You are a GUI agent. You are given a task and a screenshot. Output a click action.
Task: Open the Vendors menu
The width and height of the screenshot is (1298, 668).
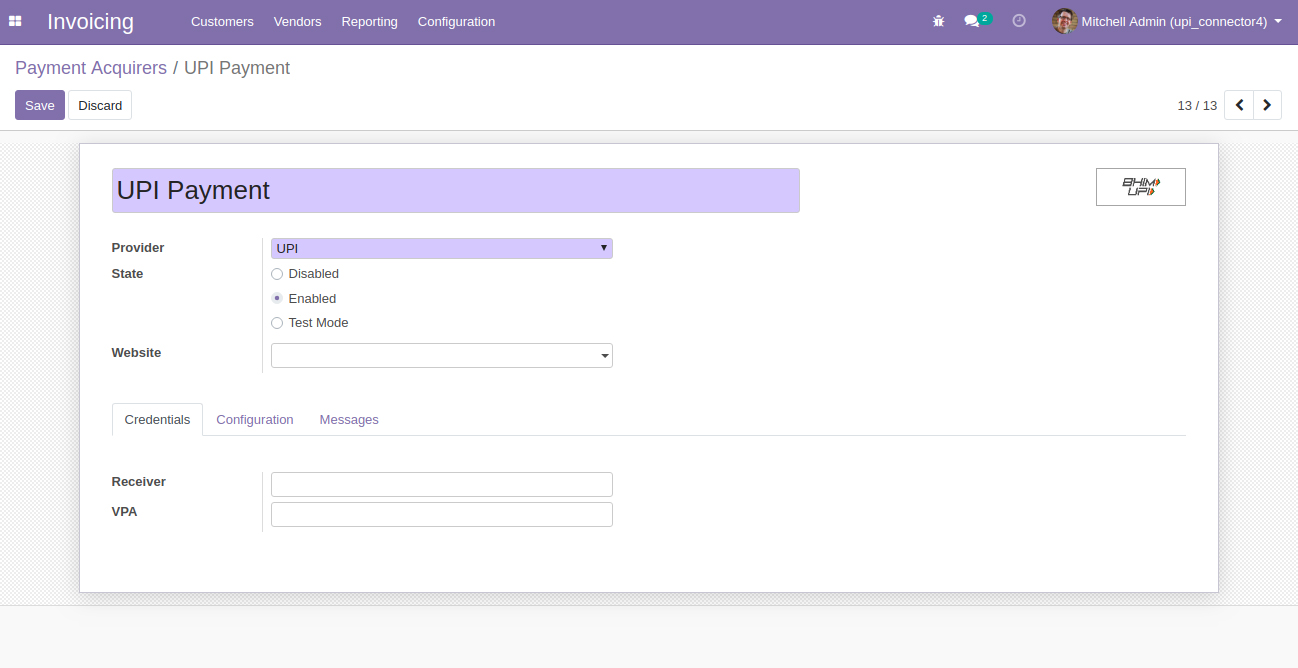coord(297,21)
